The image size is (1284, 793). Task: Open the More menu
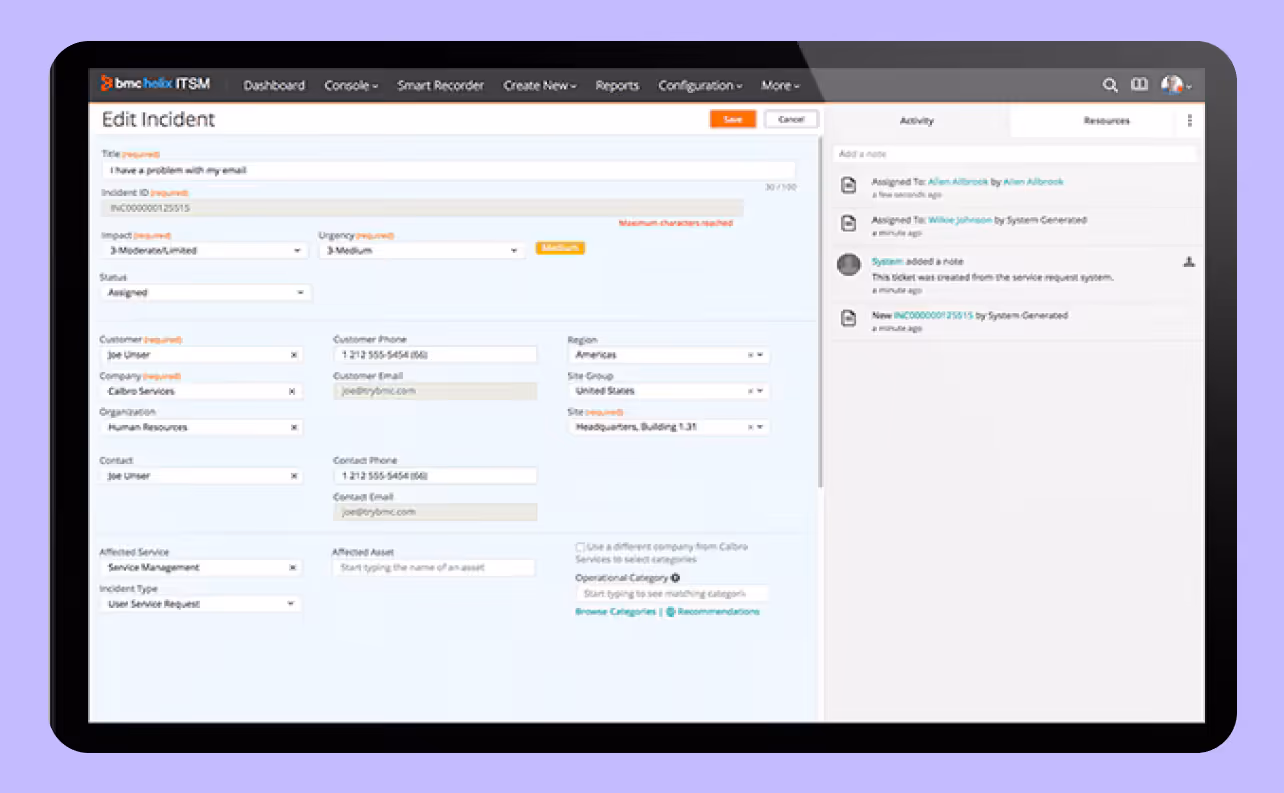coord(780,86)
